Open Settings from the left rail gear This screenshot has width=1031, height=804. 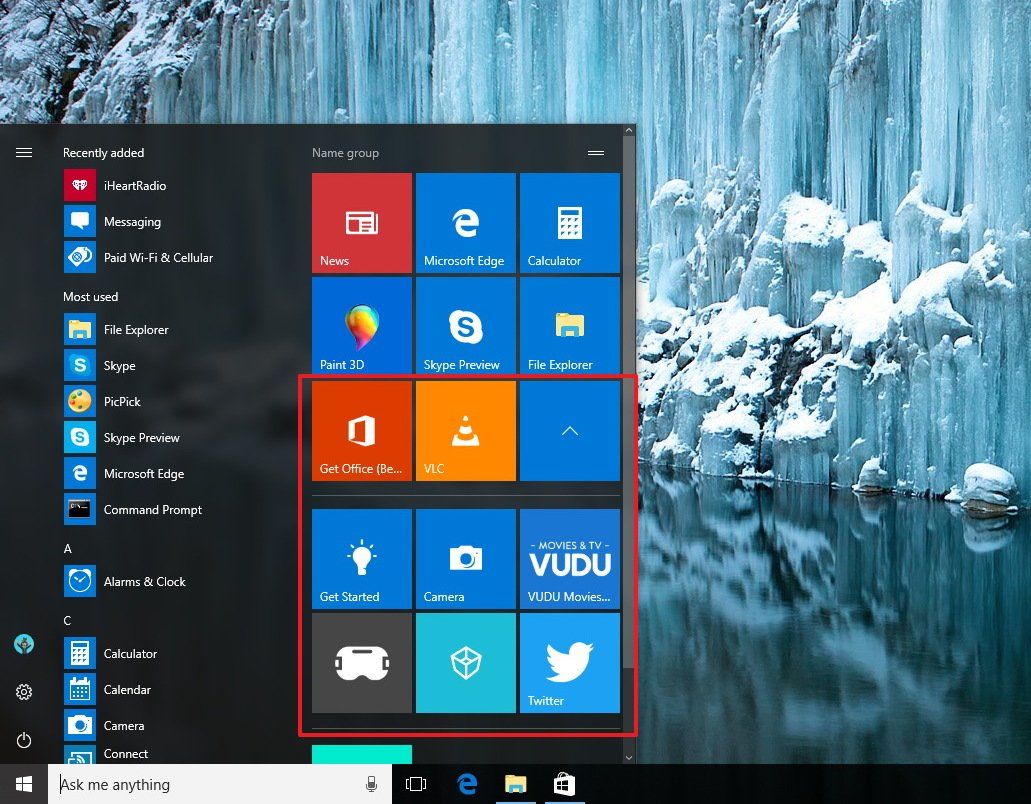coord(23,691)
